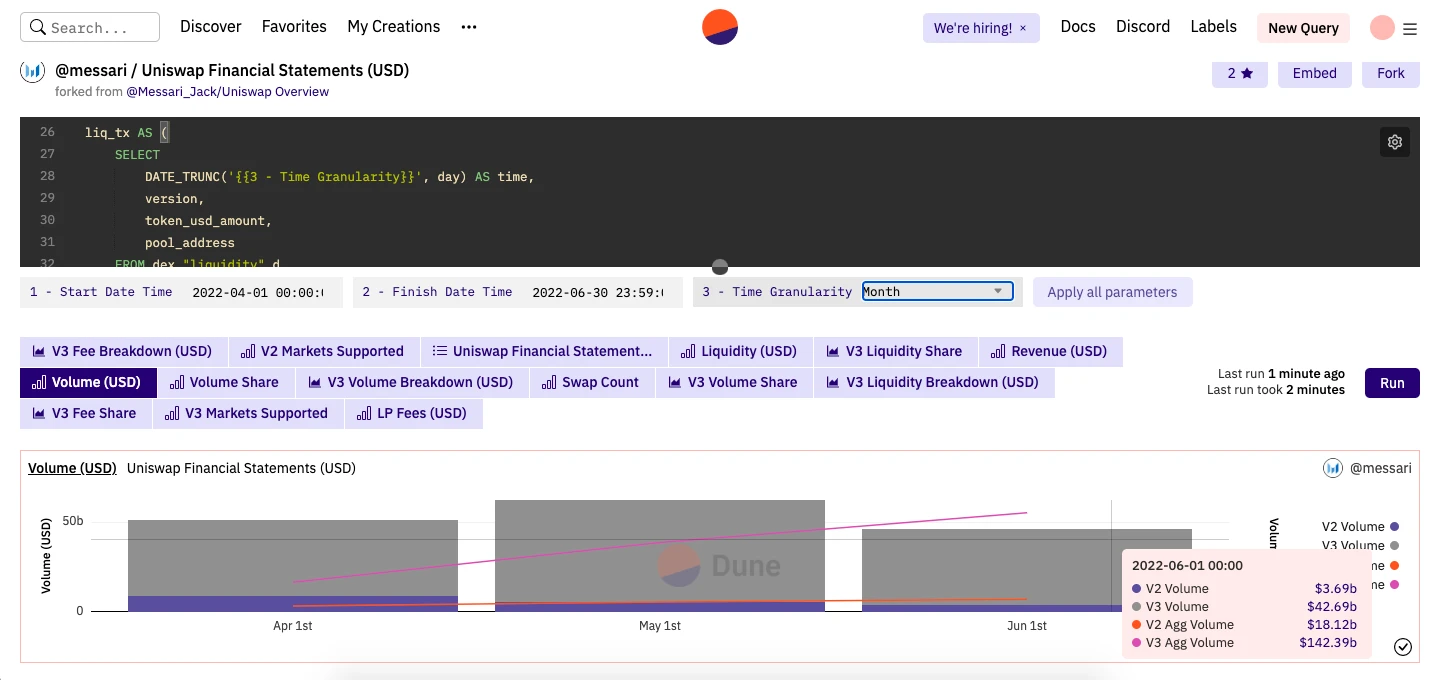The width and height of the screenshot is (1436, 680).
Task: Click the @messari author link on chart
Action: [1381, 468]
